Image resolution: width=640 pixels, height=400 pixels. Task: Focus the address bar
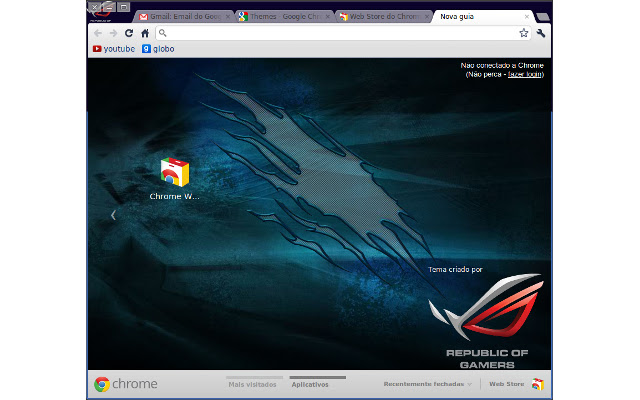click(x=343, y=33)
